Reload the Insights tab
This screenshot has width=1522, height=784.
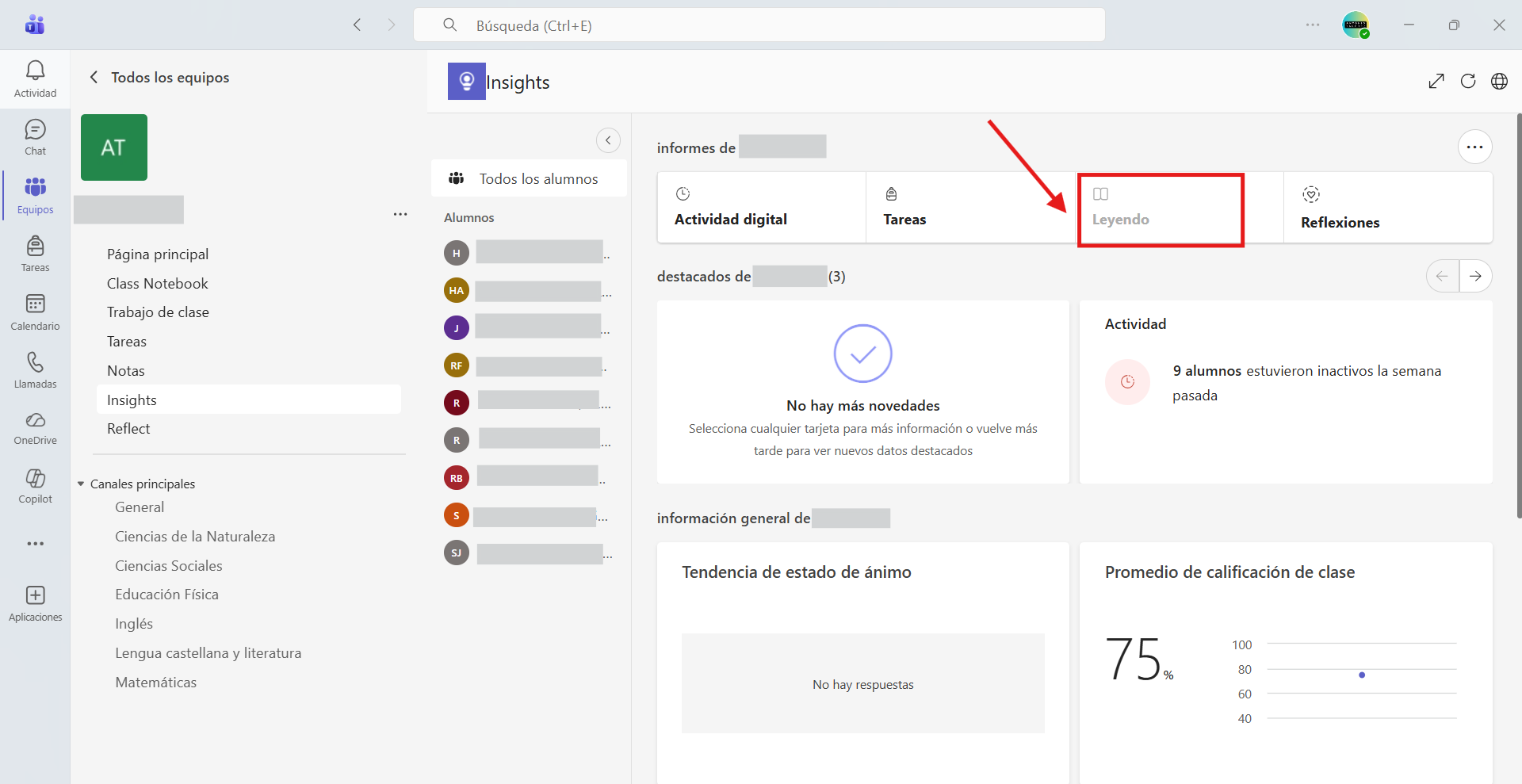click(x=1468, y=81)
